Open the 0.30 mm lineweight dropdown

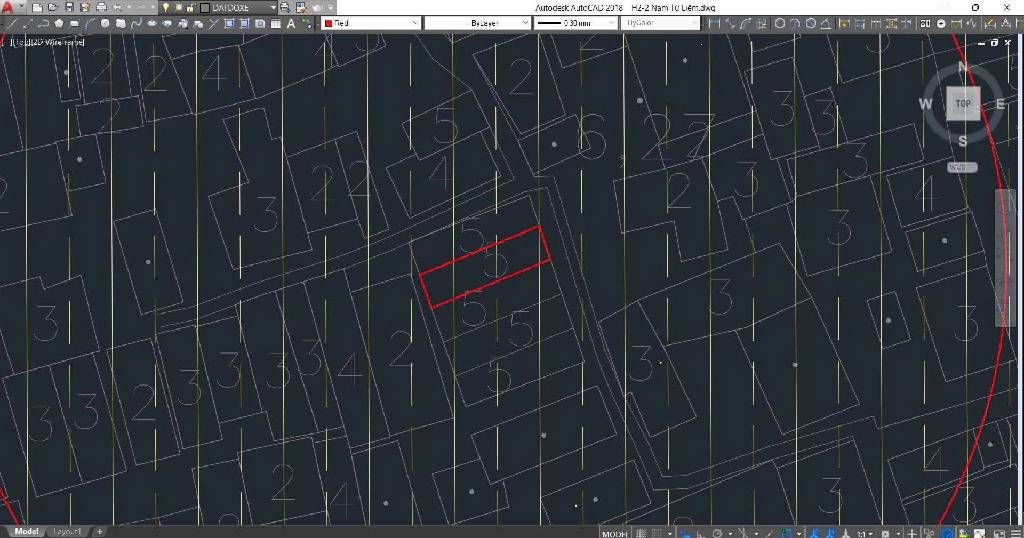(575, 22)
